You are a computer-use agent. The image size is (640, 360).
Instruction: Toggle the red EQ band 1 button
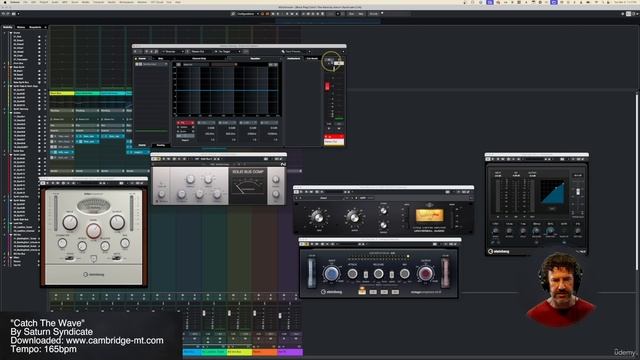point(185,122)
